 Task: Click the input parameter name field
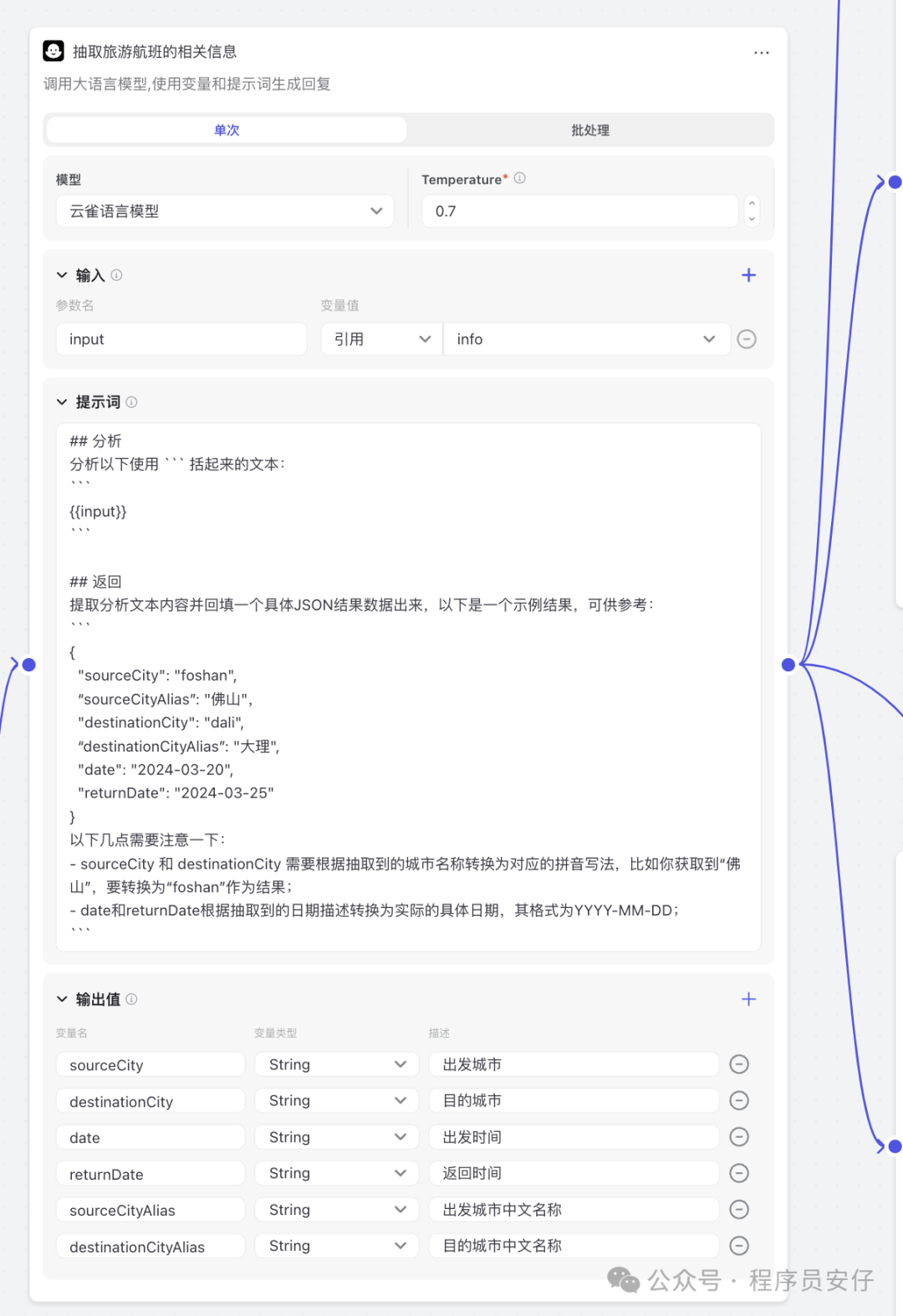[181, 339]
